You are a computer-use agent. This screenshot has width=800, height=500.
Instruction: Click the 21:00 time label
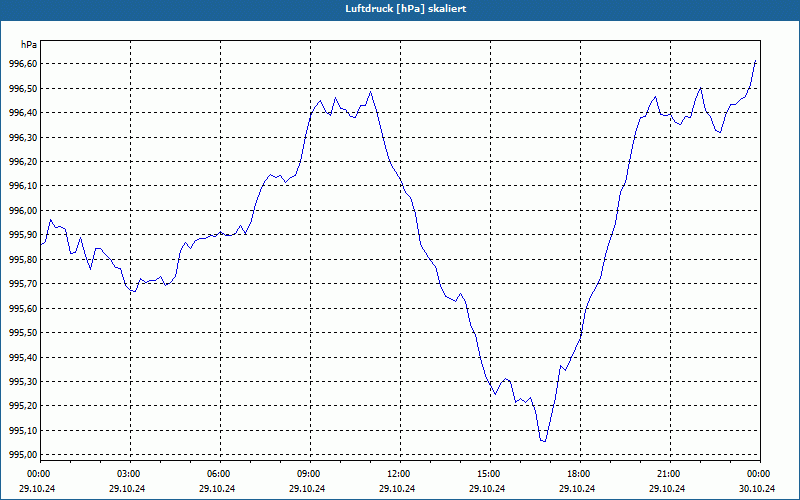[670, 473]
